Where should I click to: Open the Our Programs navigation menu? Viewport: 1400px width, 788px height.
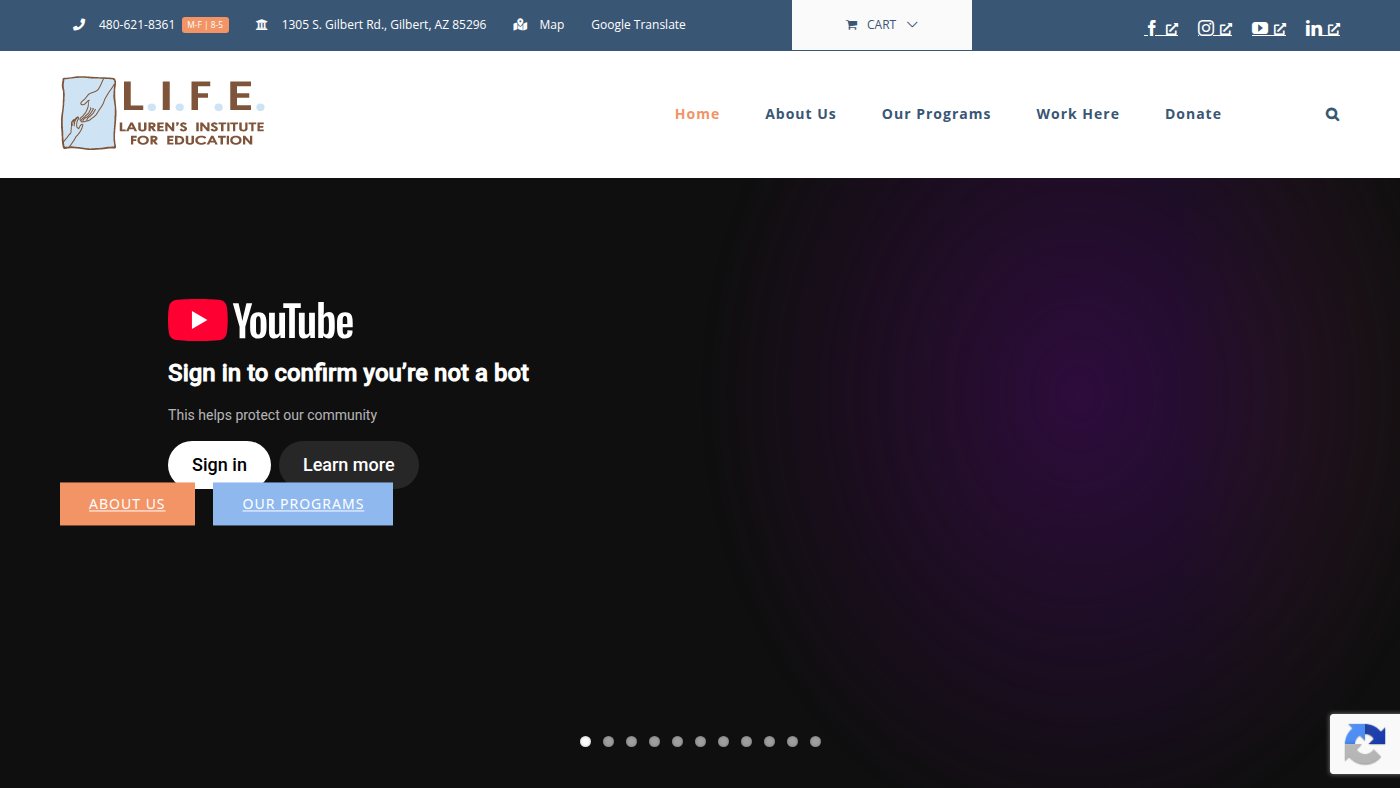click(936, 114)
